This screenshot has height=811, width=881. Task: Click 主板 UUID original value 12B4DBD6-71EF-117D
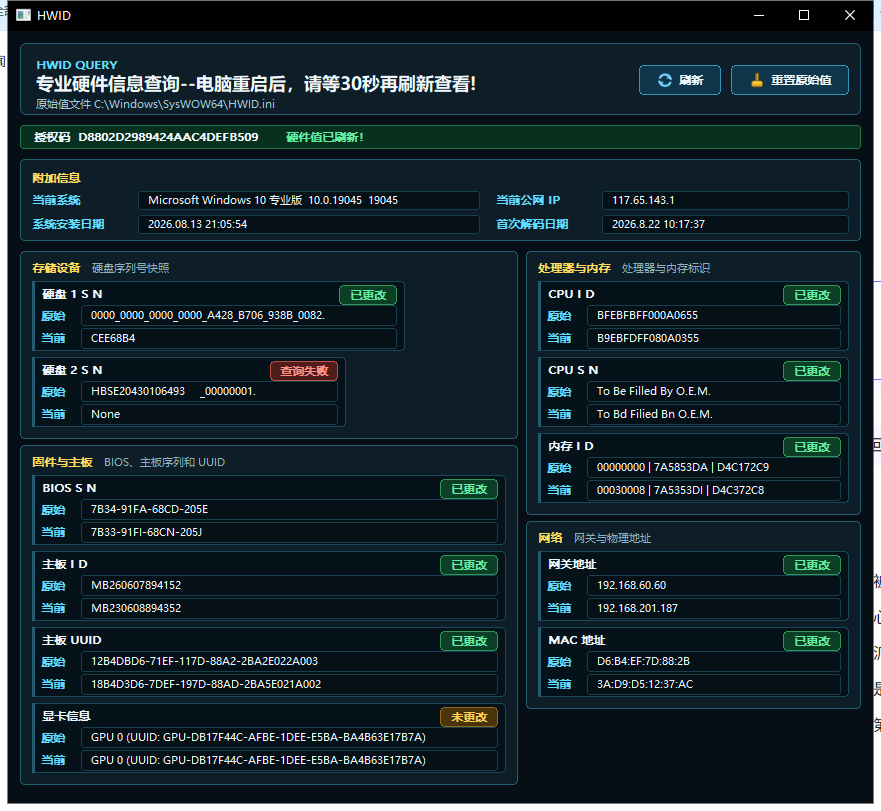[289, 661]
